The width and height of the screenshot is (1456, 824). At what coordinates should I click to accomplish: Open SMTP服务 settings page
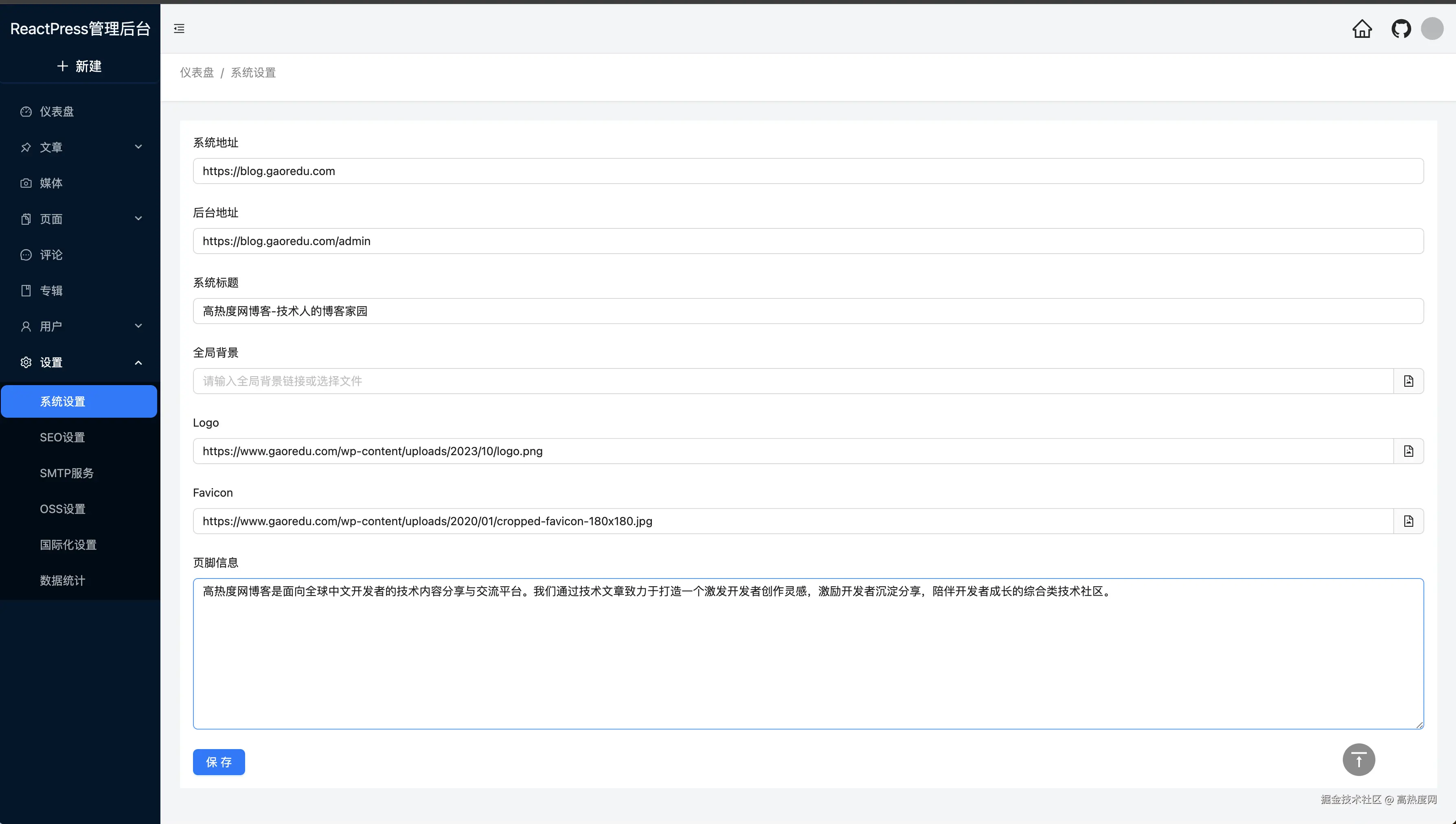67,473
